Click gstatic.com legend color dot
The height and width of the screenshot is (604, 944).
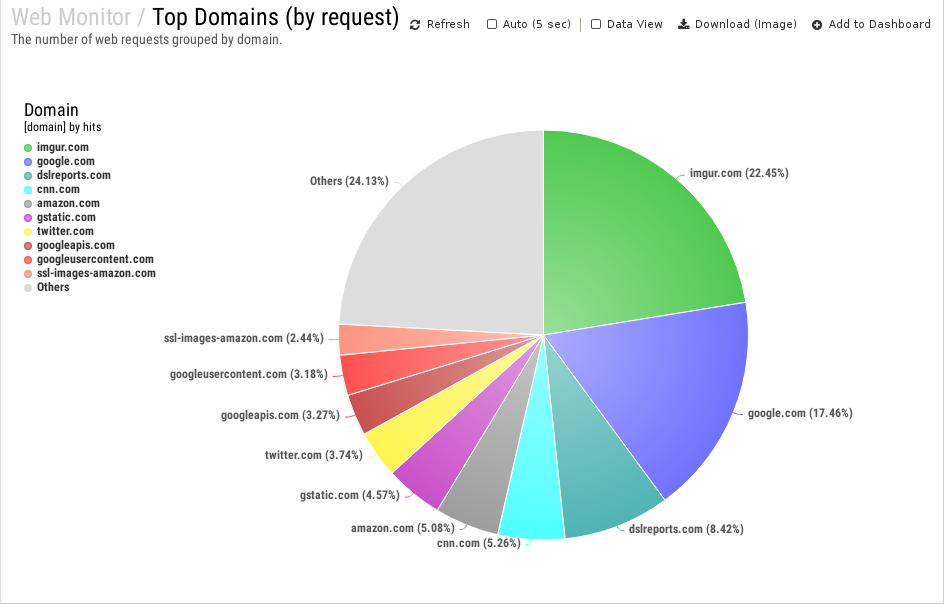[28, 217]
